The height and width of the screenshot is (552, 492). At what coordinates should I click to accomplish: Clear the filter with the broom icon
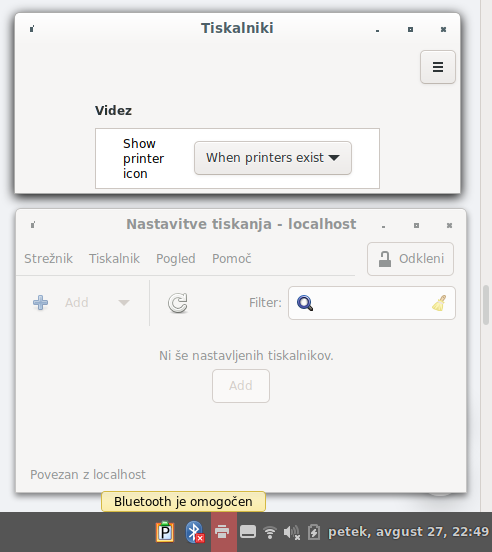(439, 303)
